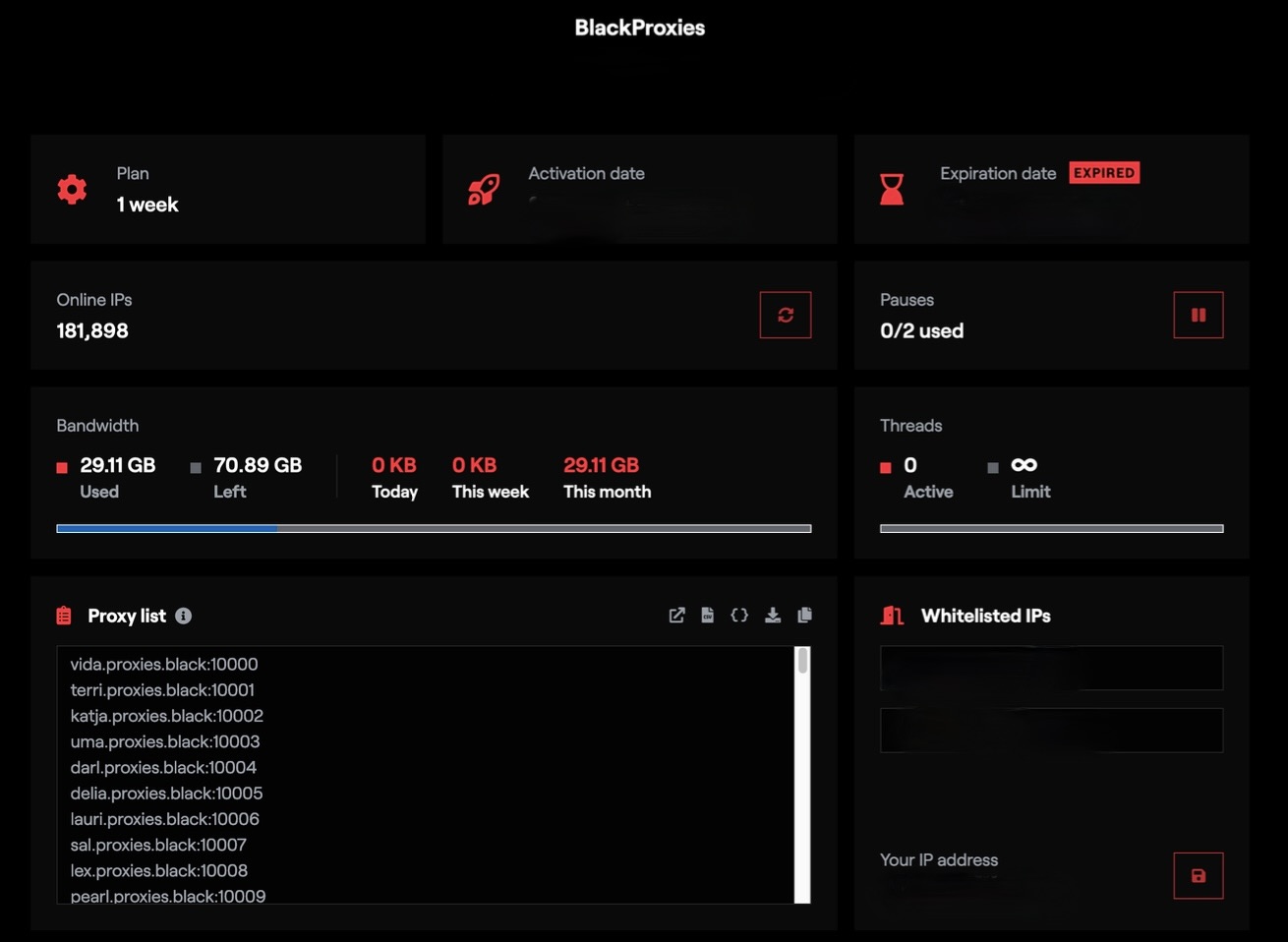This screenshot has height=942, width=1288.
Task: Click the Activation date rocket icon
Action: 484,189
